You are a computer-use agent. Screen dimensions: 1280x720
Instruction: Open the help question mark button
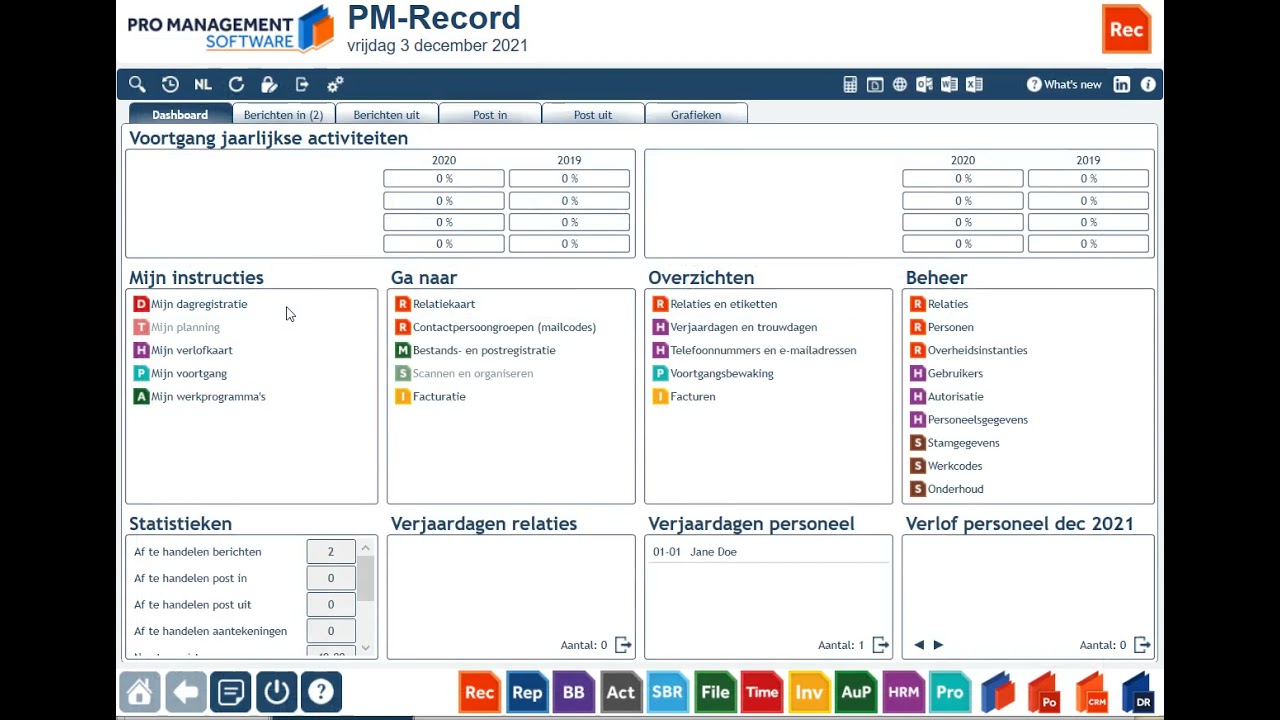pos(321,692)
